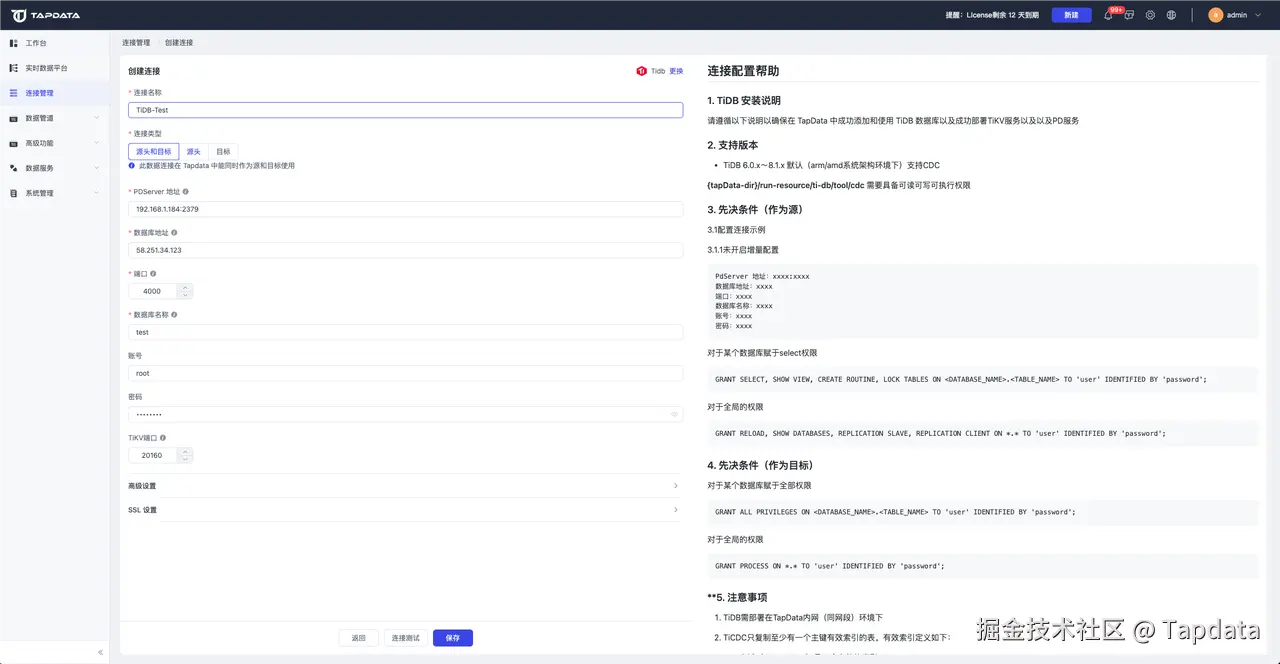The height and width of the screenshot is (664, 1280).
Task: Expand 数据服务 sidebar submenu
Action: point(97,168)
